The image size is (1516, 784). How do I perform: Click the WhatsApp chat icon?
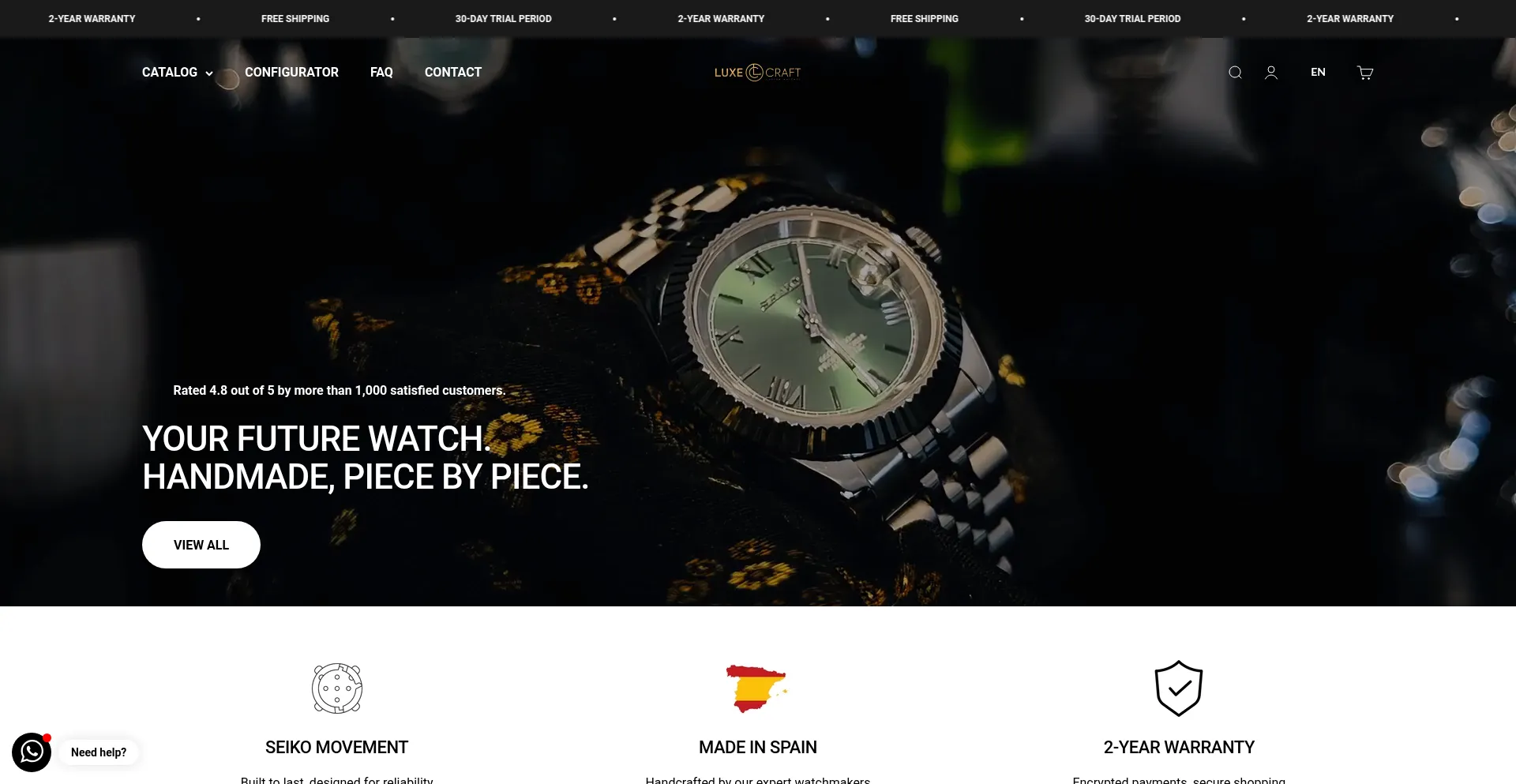32,752
